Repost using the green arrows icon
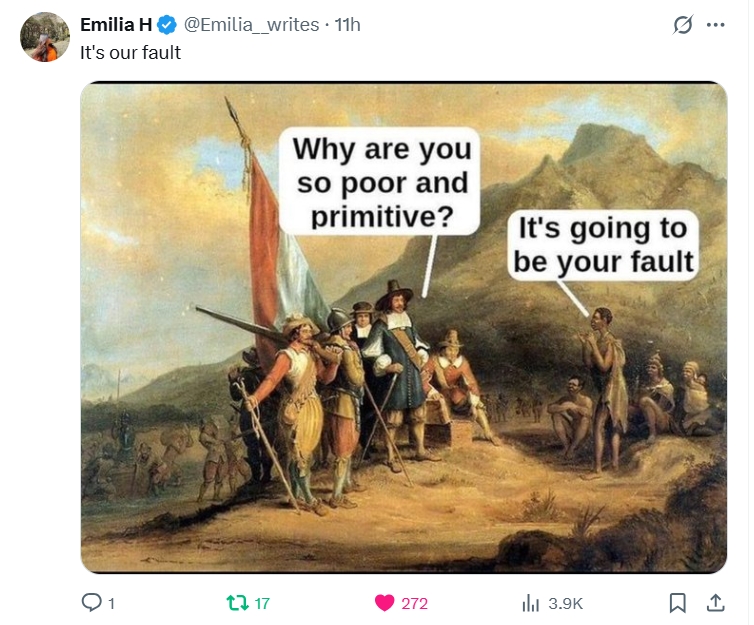 (x=237, y=602)
